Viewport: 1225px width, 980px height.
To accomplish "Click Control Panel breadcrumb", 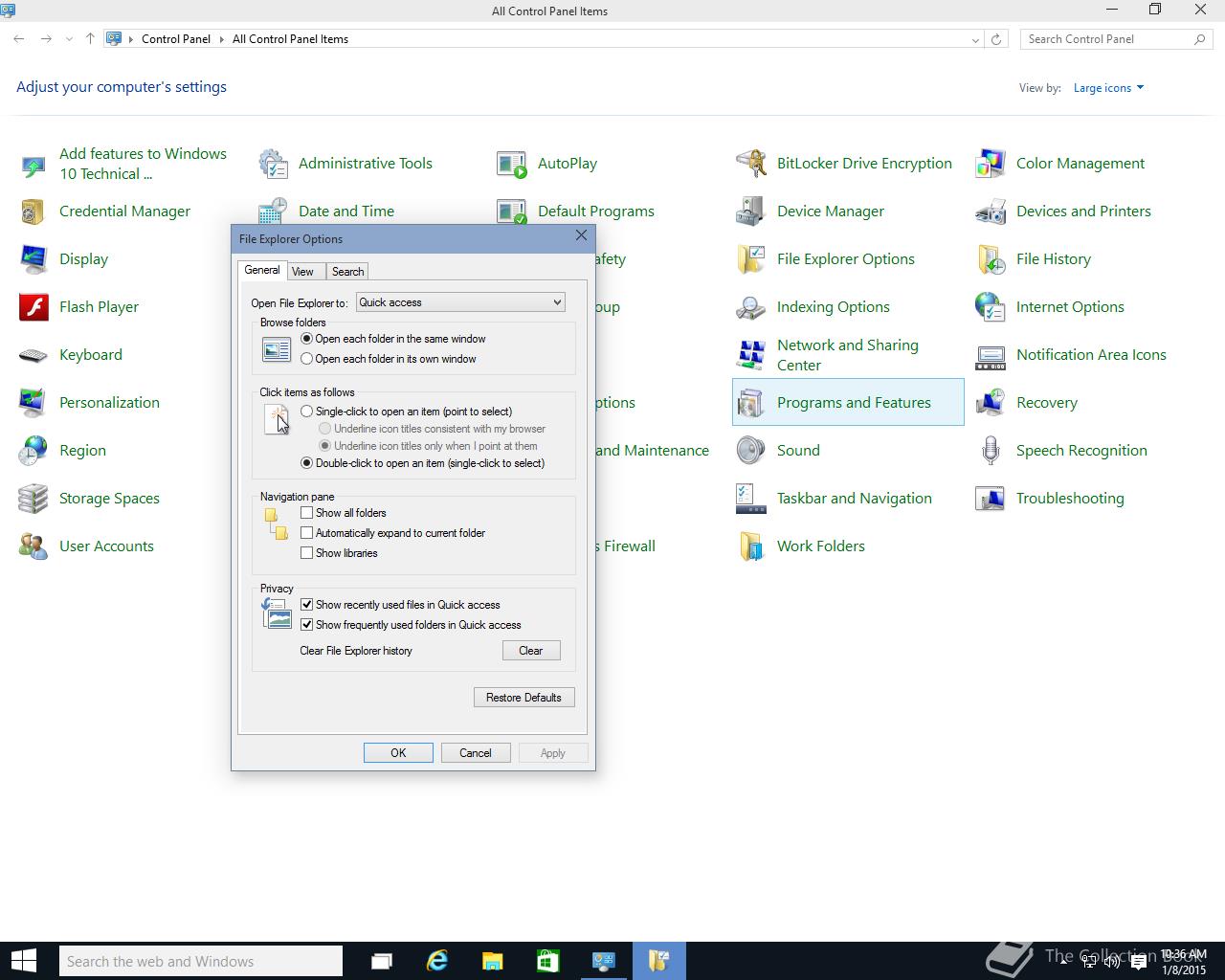I will pos(176,39).
